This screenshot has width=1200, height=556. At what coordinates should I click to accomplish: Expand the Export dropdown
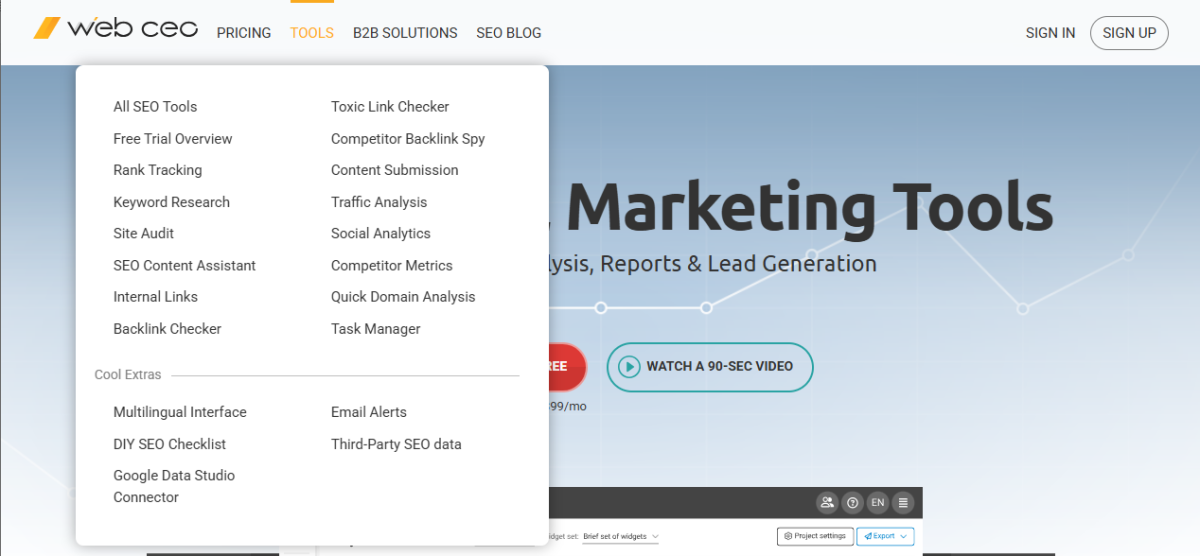pyautogui.click(x=886, y=536)
